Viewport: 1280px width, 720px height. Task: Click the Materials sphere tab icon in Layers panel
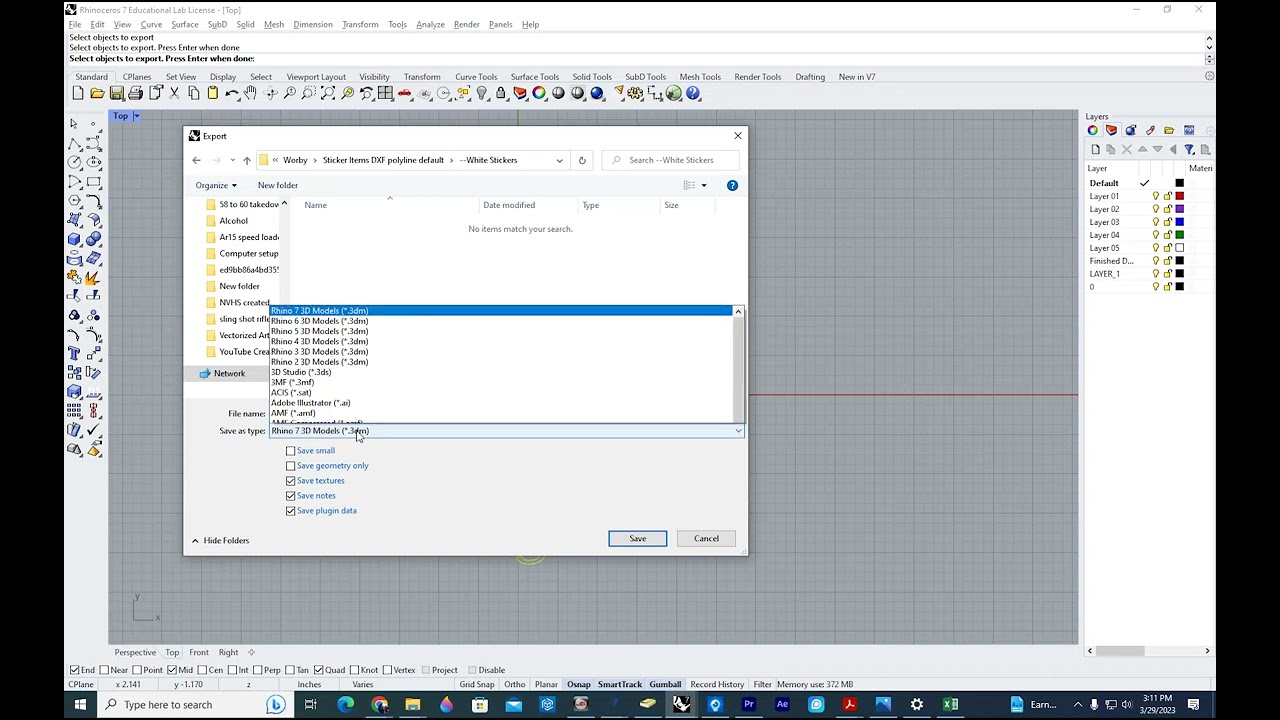1130,130
